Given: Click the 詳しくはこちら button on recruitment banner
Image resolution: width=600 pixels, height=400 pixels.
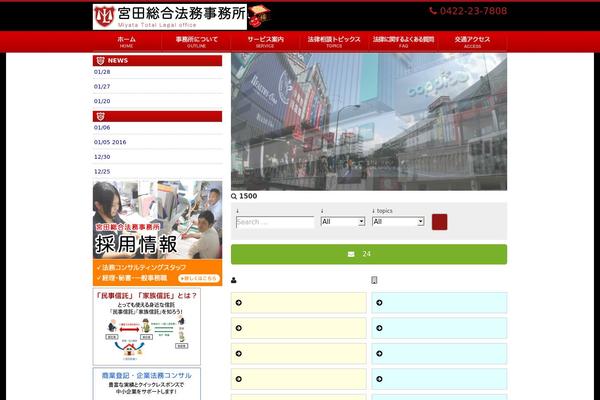Looking at the screenshot, I should tap(199, 278).
